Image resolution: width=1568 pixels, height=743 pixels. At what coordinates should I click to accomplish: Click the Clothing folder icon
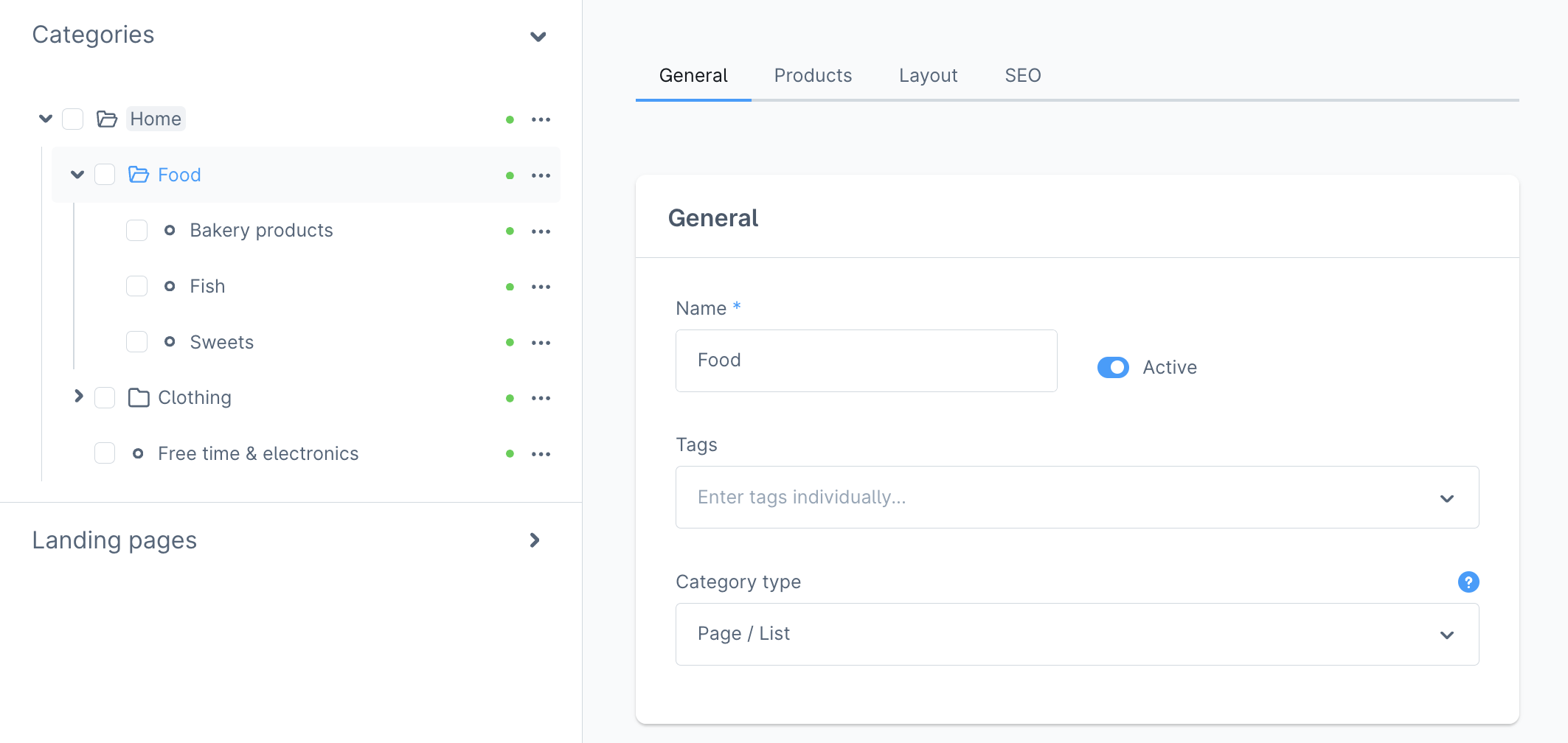click(x=139, y=398)
